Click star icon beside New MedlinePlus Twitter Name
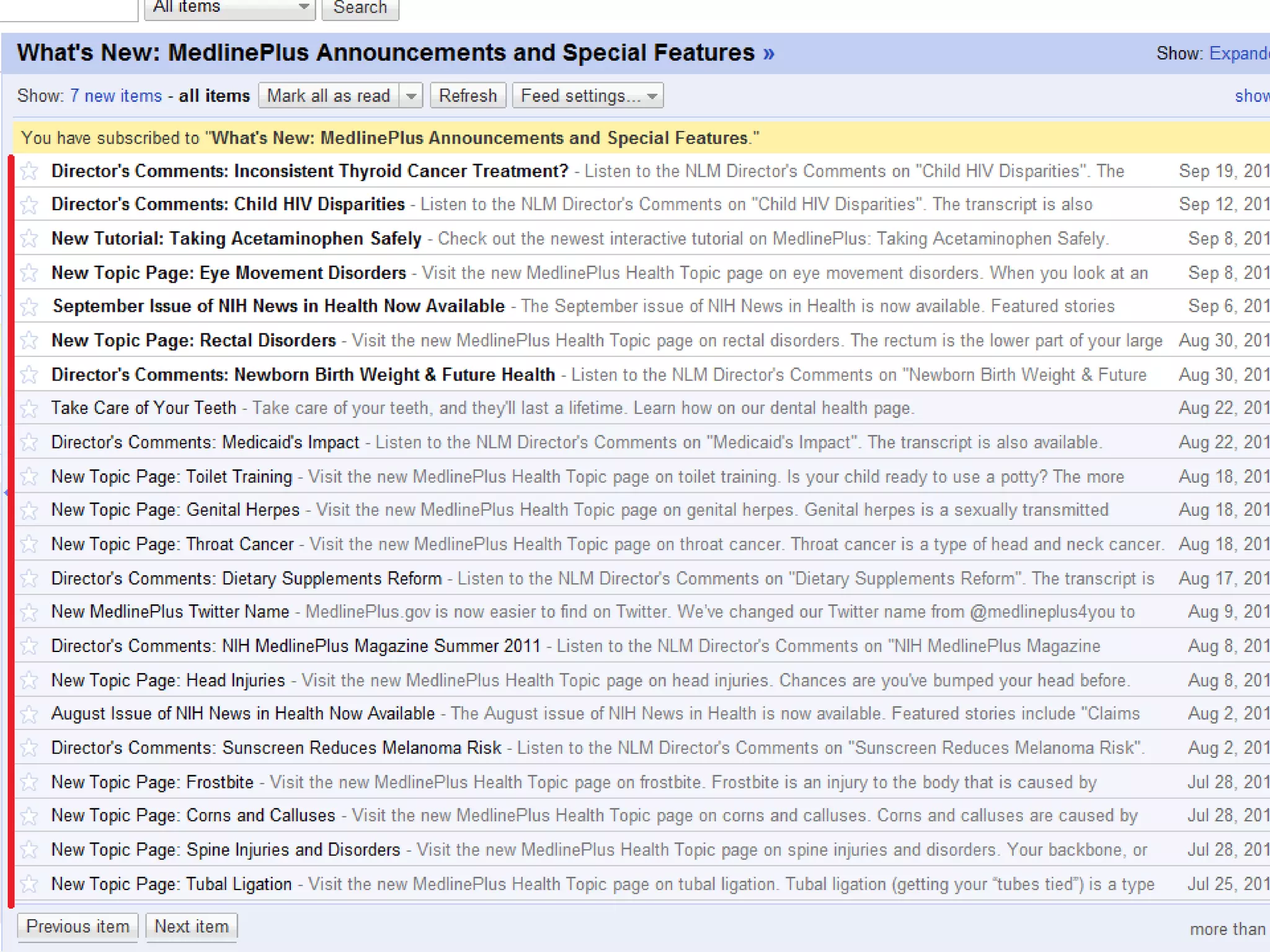This screenshot has height=952, width=1270. tap(29, 612)
